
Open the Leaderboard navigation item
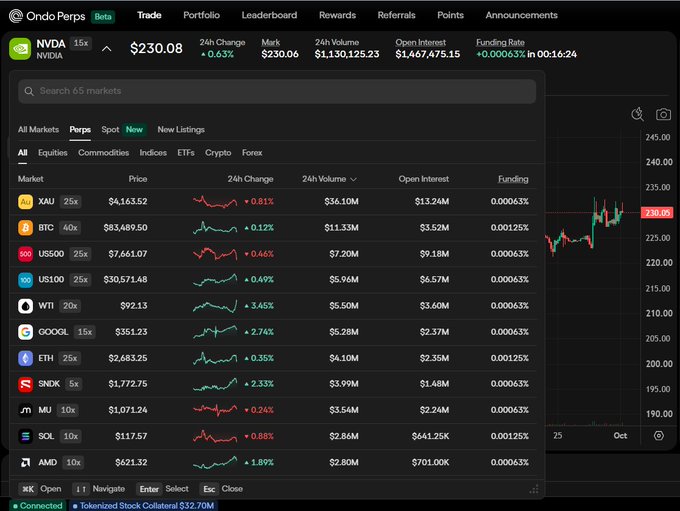click(x=269, y=15)
